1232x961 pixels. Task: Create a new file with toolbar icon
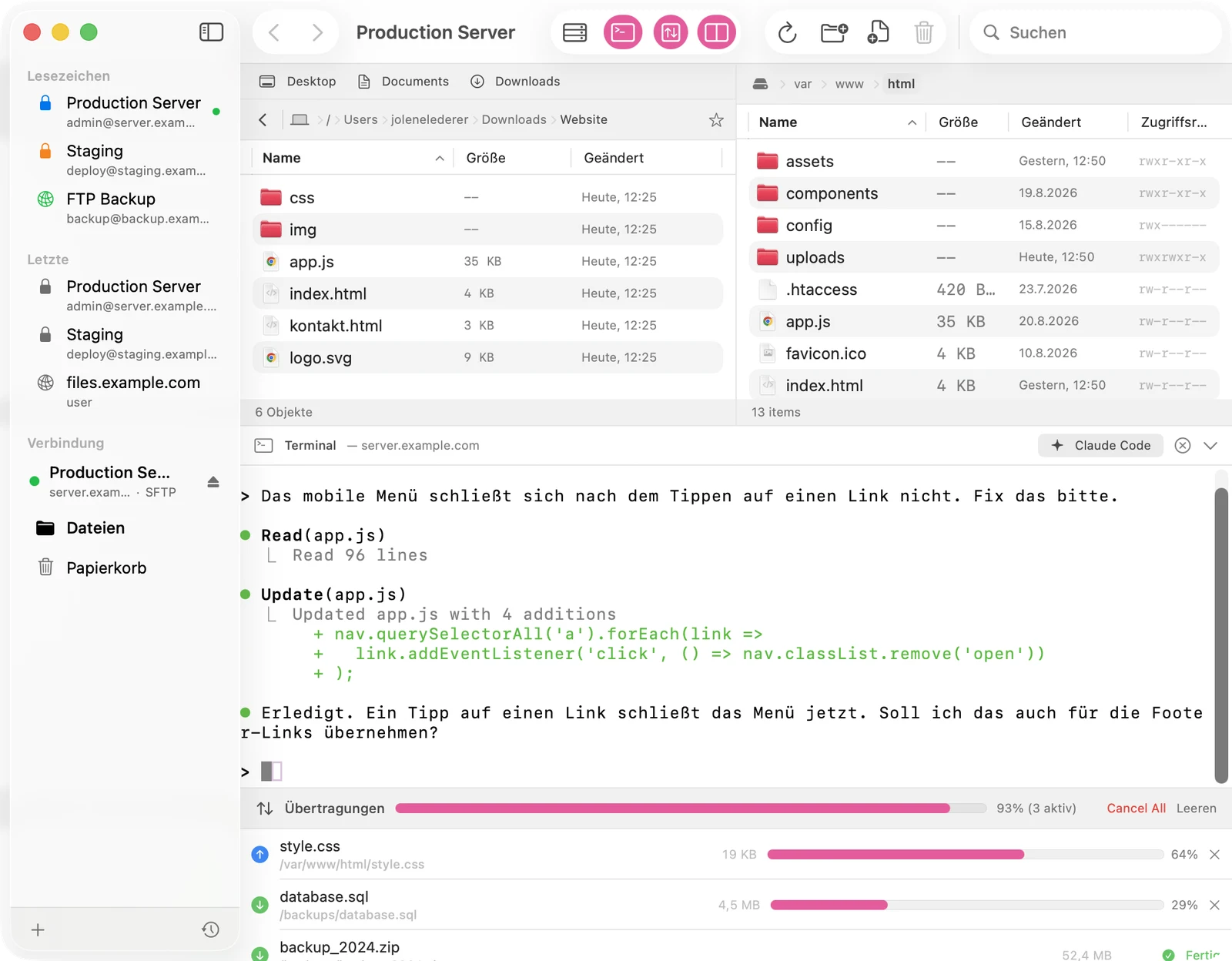click(879, 32)
